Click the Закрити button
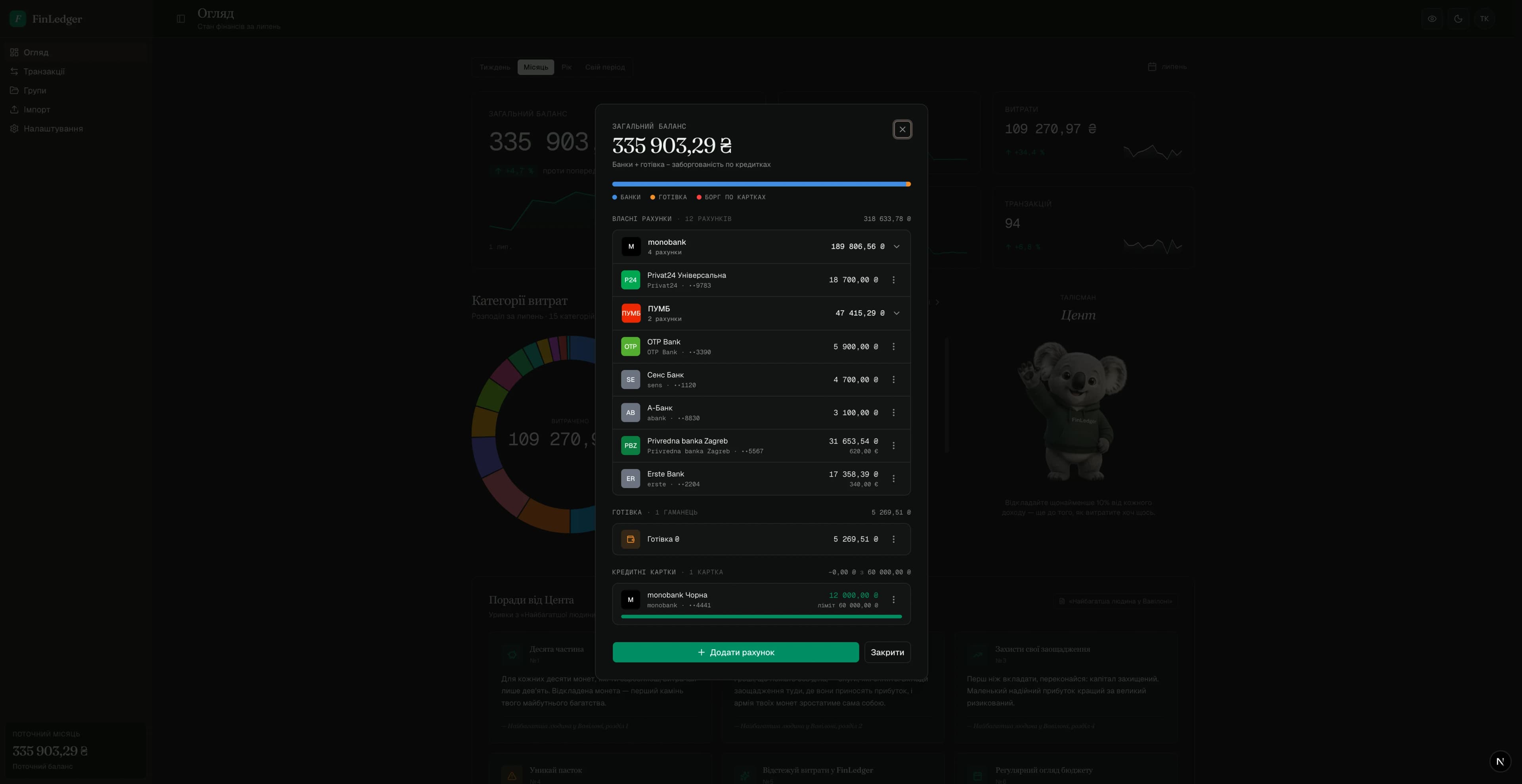The height and width of the screenshot is (784, 1522). (887, 652)
